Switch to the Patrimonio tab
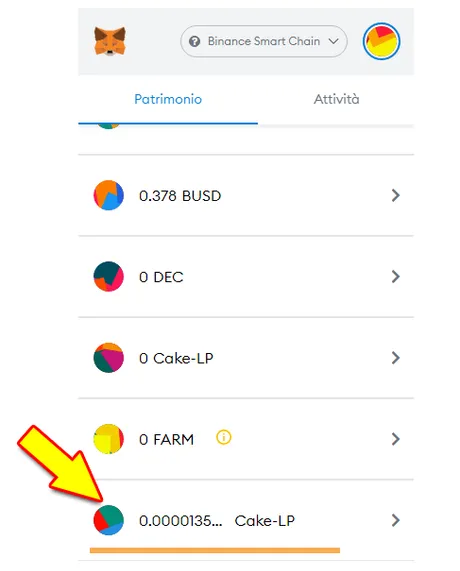 point(168,99)
